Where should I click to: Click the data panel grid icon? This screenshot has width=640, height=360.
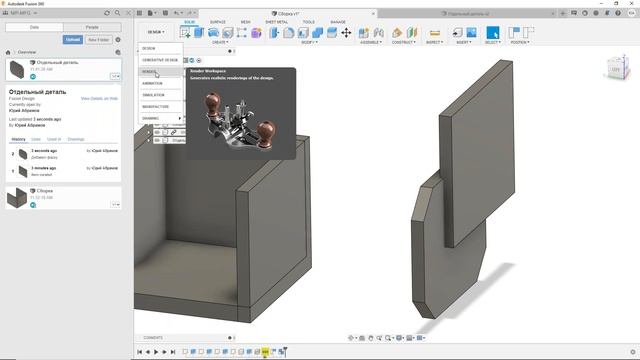coord(140,13)
